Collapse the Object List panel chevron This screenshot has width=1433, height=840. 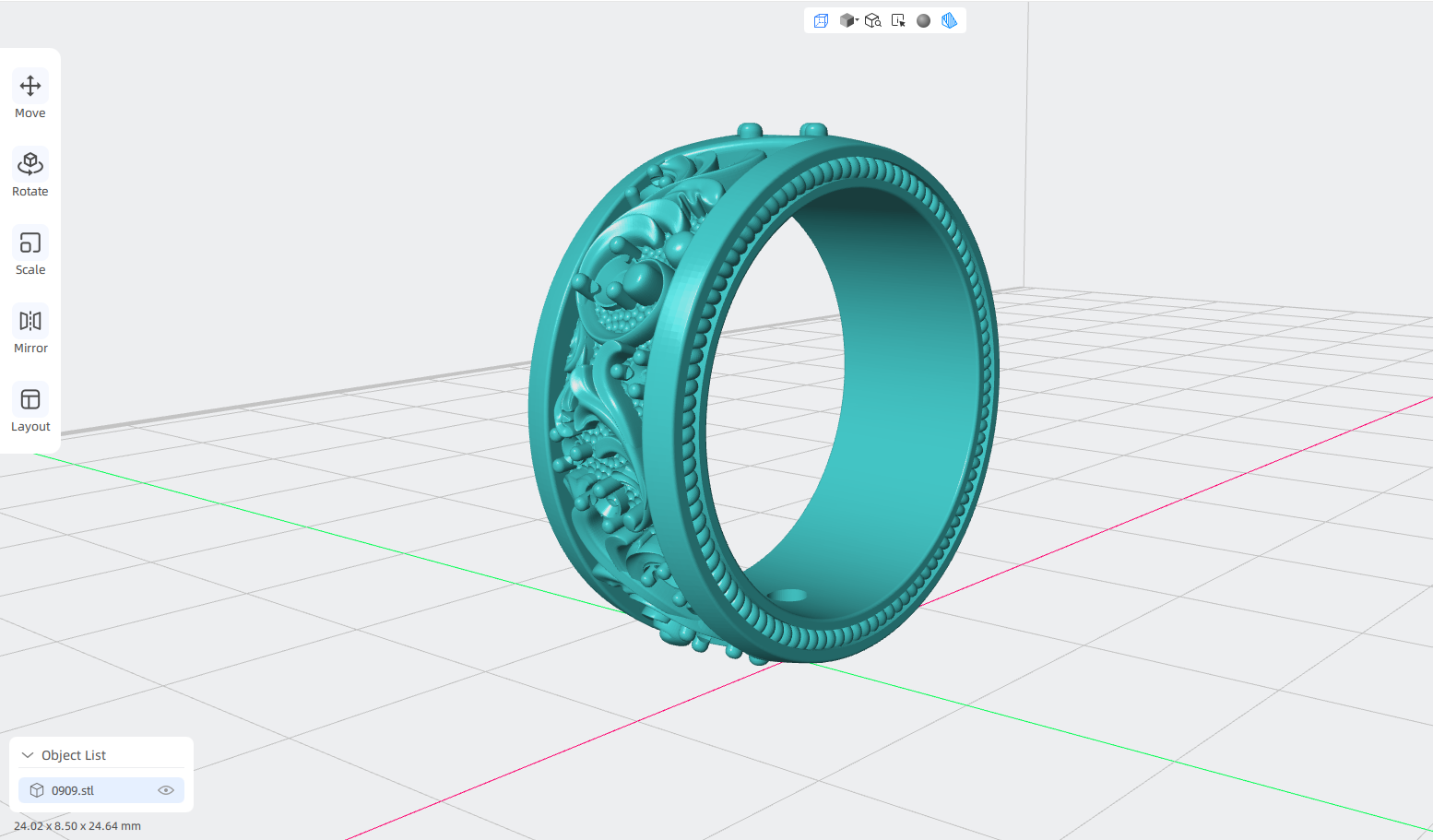[28, 755]
